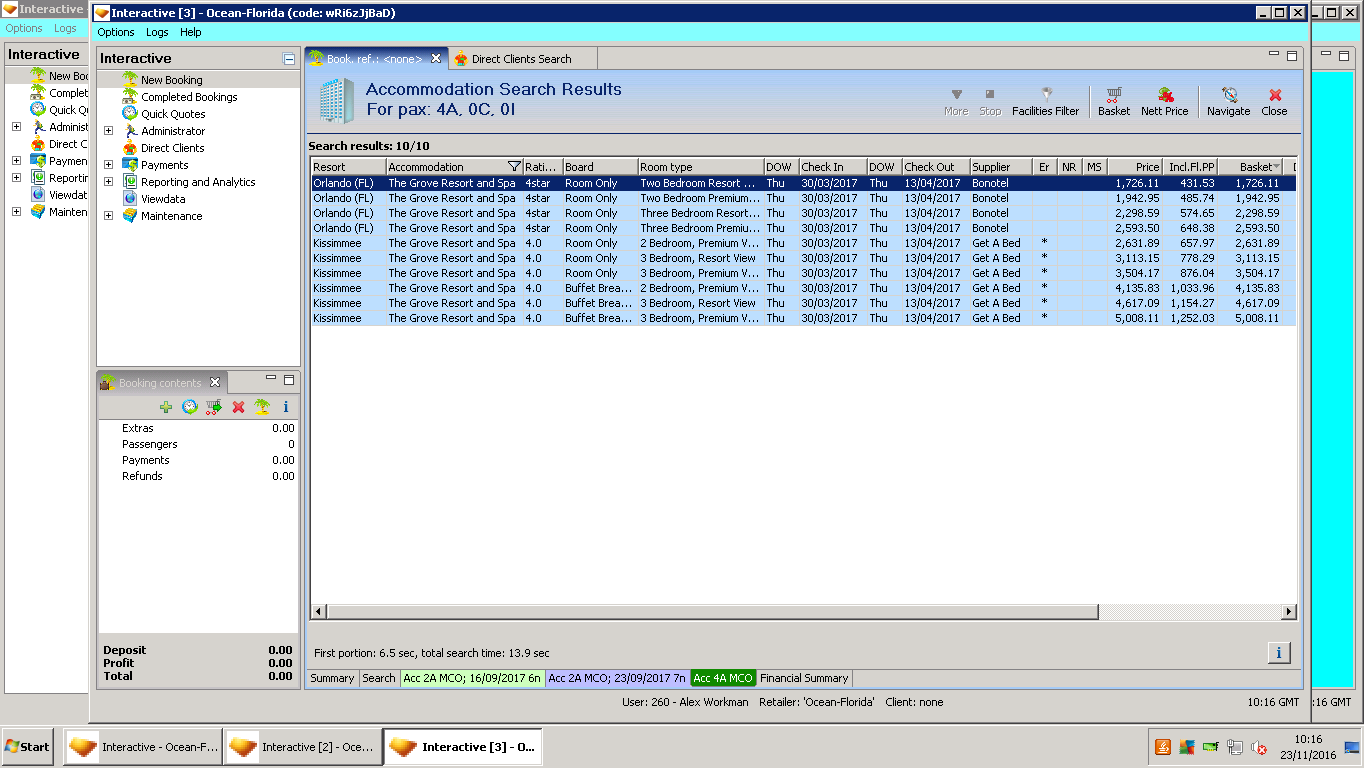
Task: Open the Acc 2A MCO 16/09/2017 6n tab
Action: click(x=472, y=678)
